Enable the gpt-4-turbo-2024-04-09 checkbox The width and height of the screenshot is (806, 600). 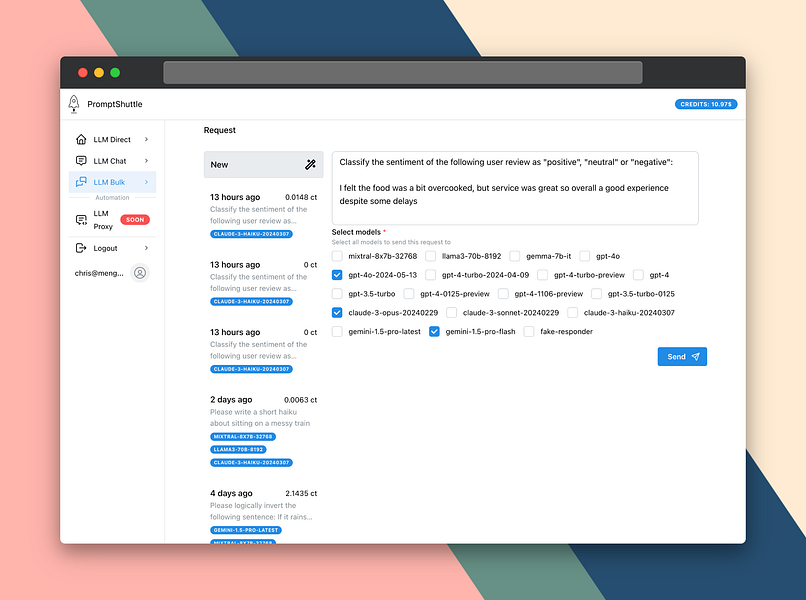point(431,275)
